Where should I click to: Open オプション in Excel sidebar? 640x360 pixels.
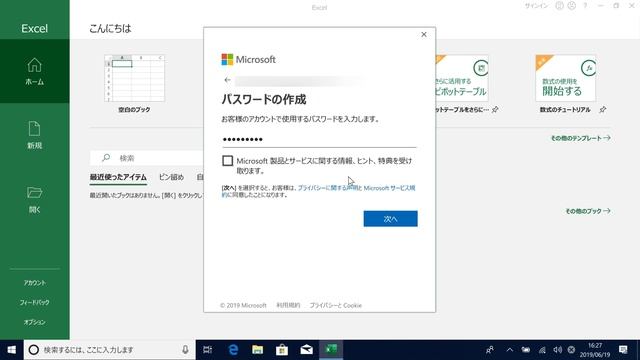pos(35,322)
